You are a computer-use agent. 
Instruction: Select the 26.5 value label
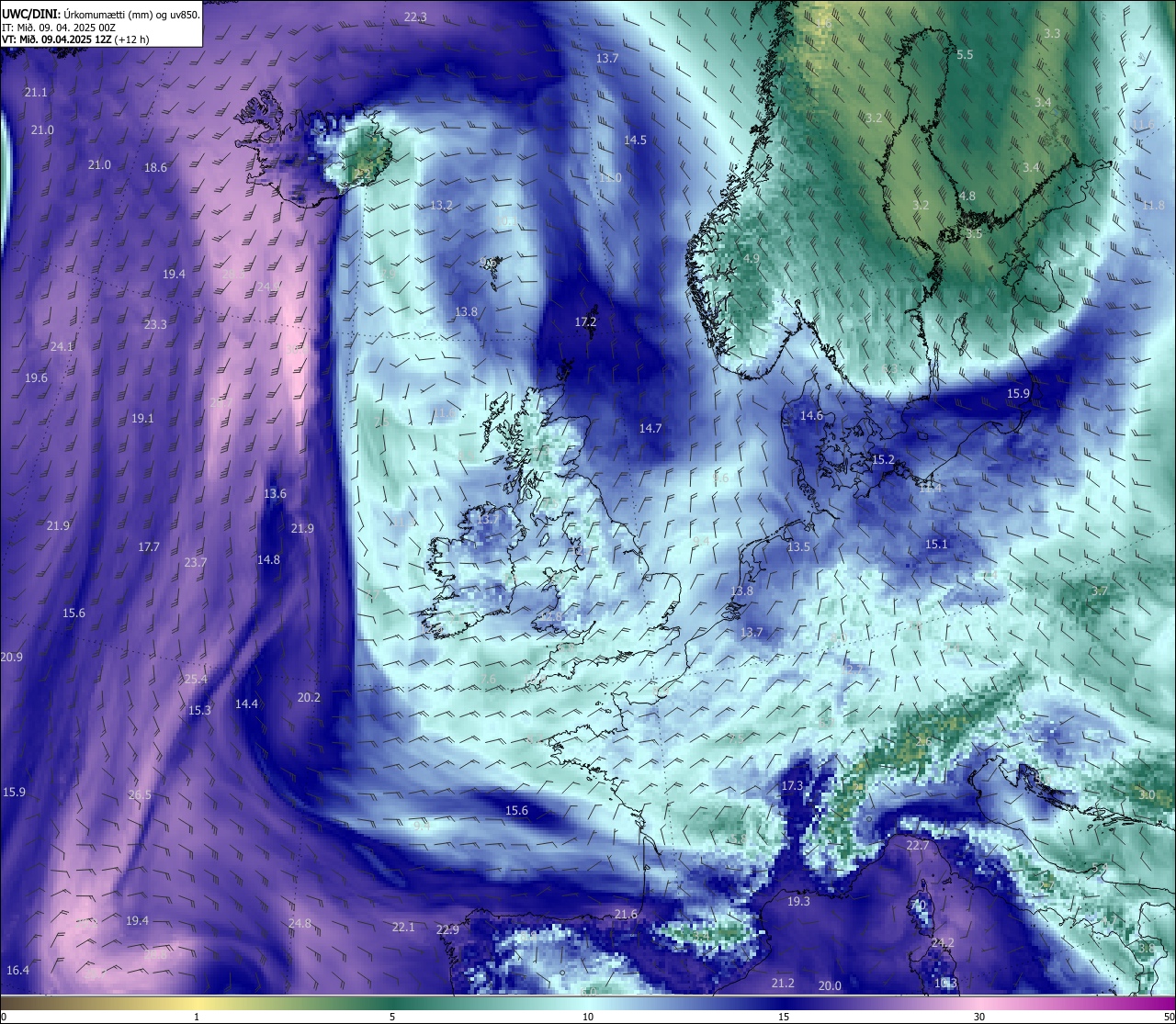[x=140, y=795]
